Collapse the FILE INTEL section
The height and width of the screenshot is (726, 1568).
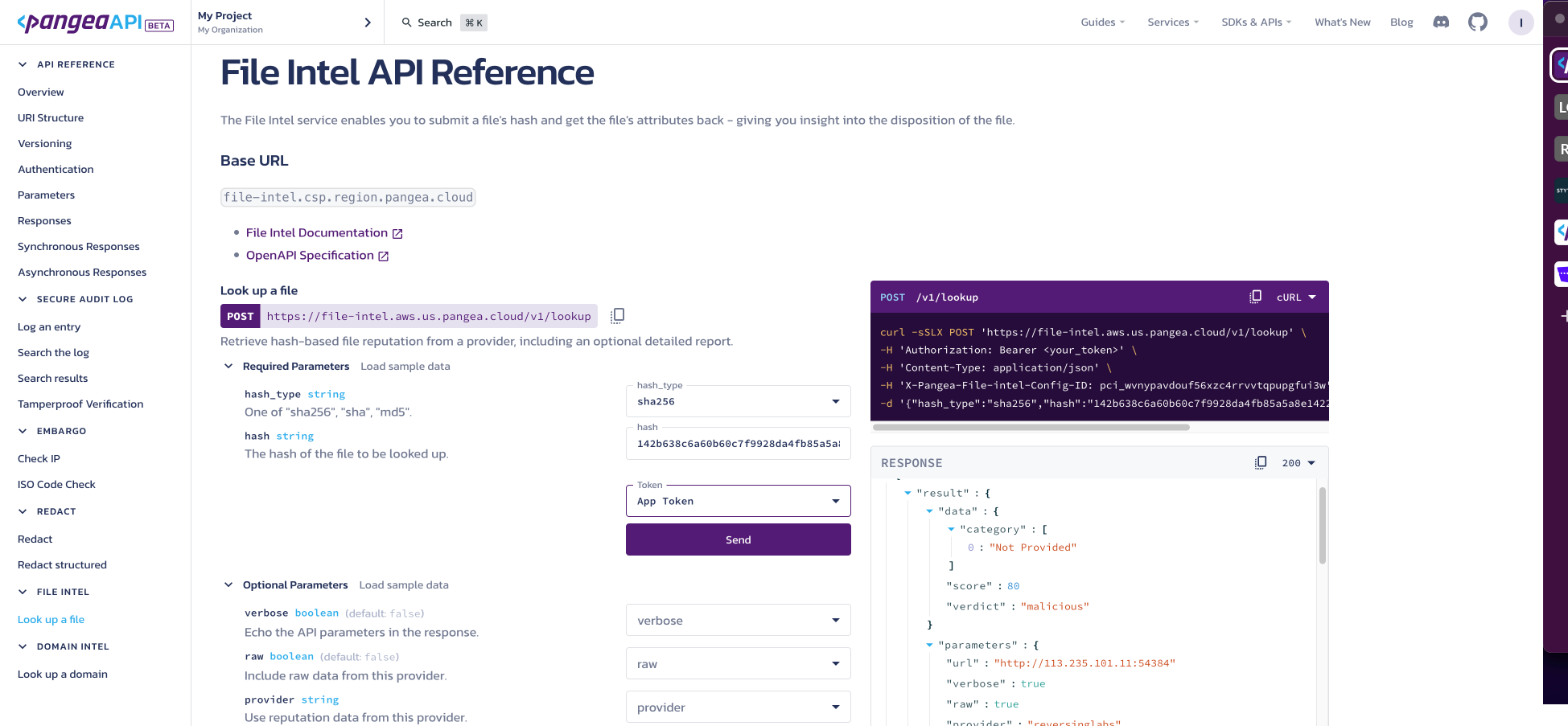(x=23, y=592)
